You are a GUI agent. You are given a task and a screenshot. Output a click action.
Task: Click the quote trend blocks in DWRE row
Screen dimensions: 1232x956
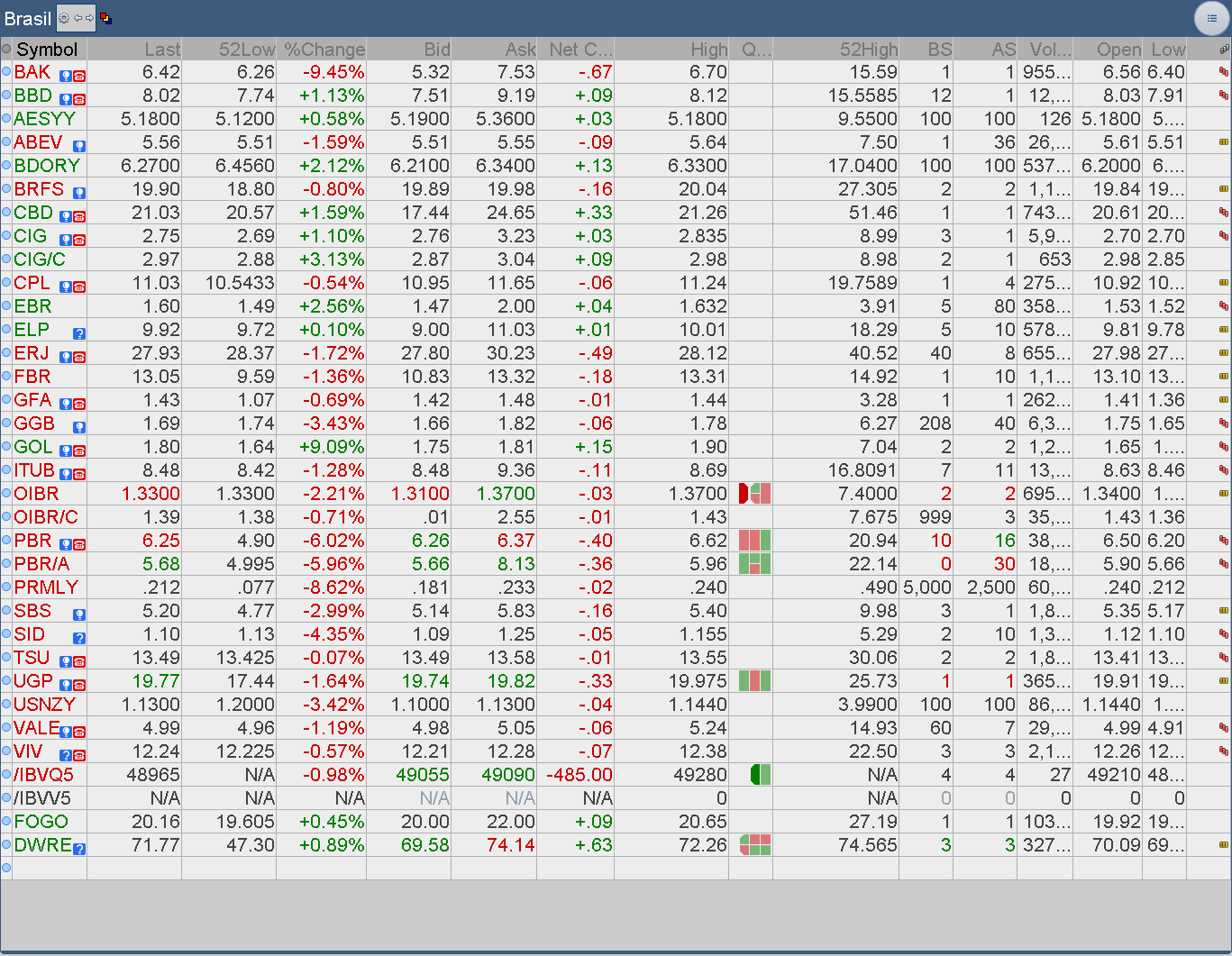754,844
